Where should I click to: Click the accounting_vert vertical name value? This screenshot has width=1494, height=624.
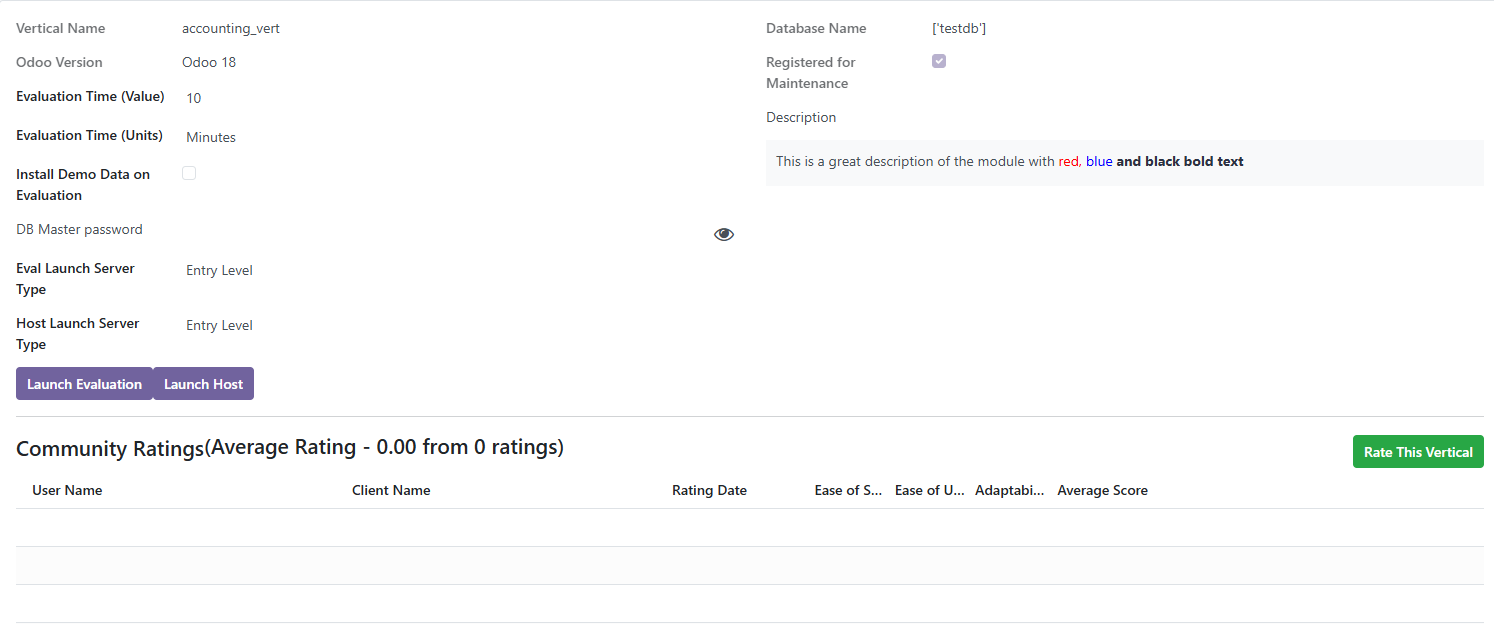click(231, 28)
